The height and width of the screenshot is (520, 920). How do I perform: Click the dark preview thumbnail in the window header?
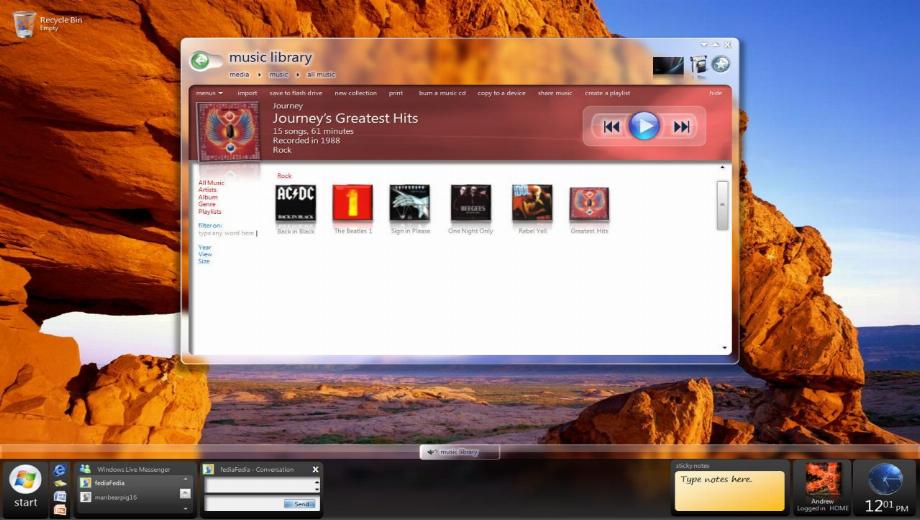[668, 66]
